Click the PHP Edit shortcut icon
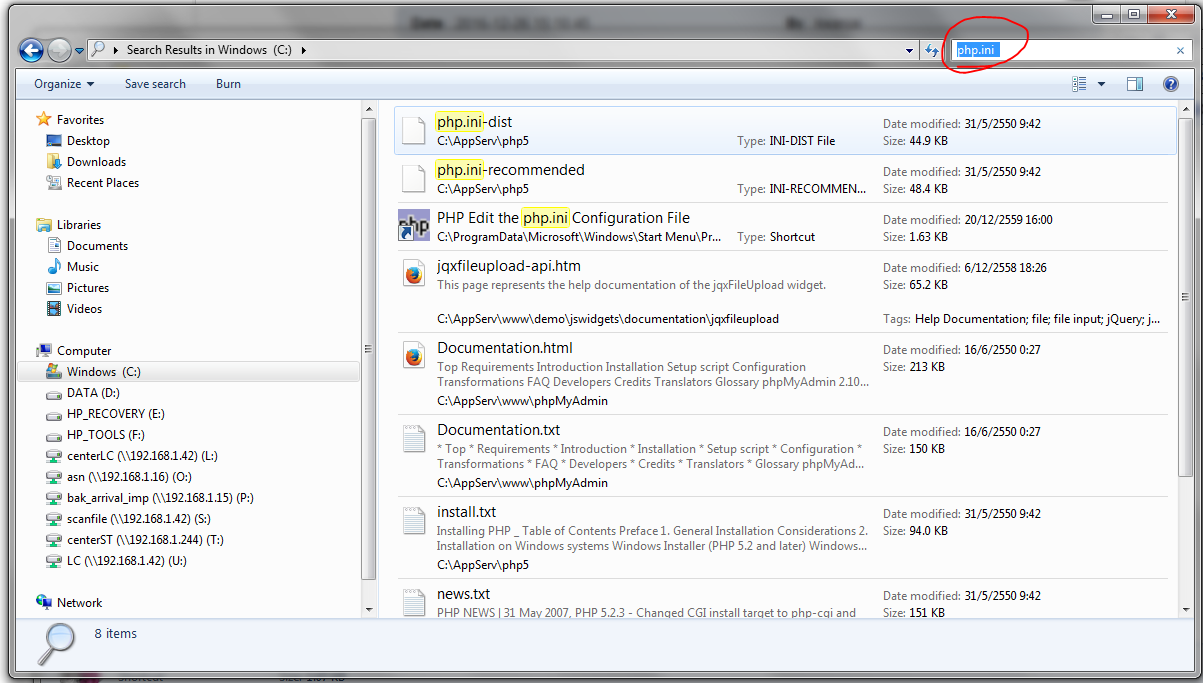 click(414, 226)
